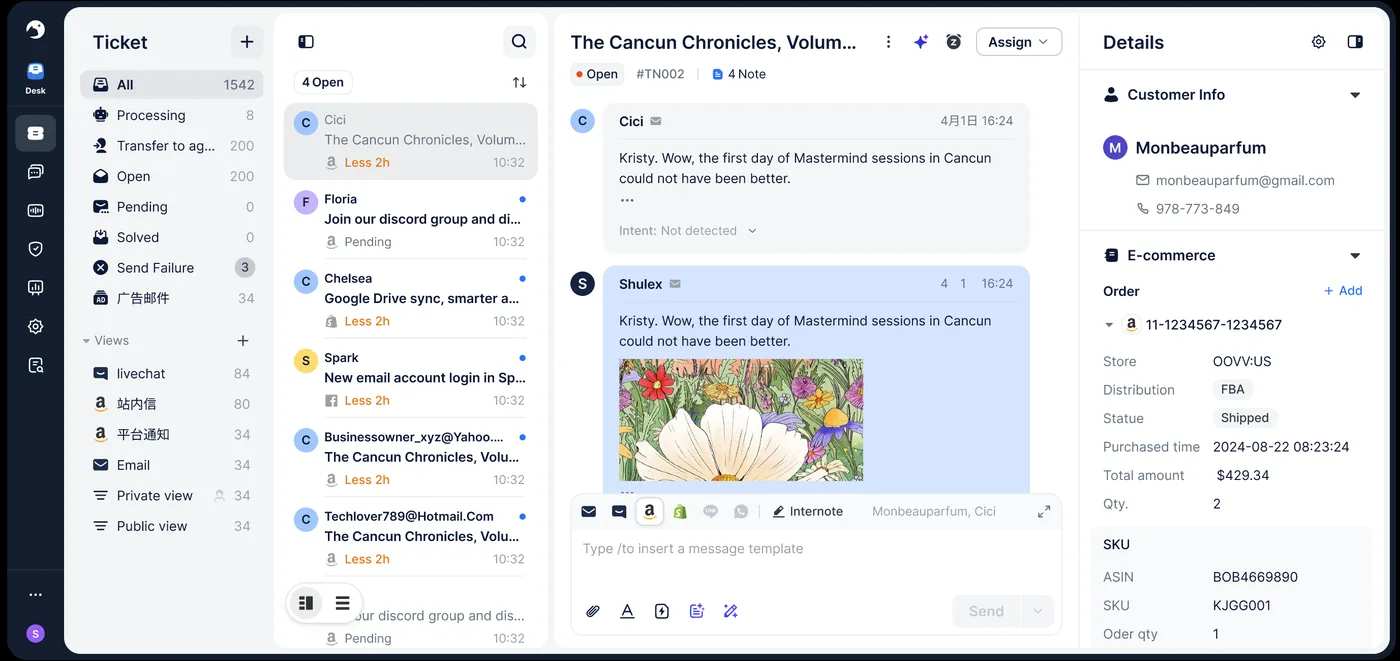This screenshot has width=1400, height=661.
Task: Open the Details panel settings gear
Action: coord(1319,42)
